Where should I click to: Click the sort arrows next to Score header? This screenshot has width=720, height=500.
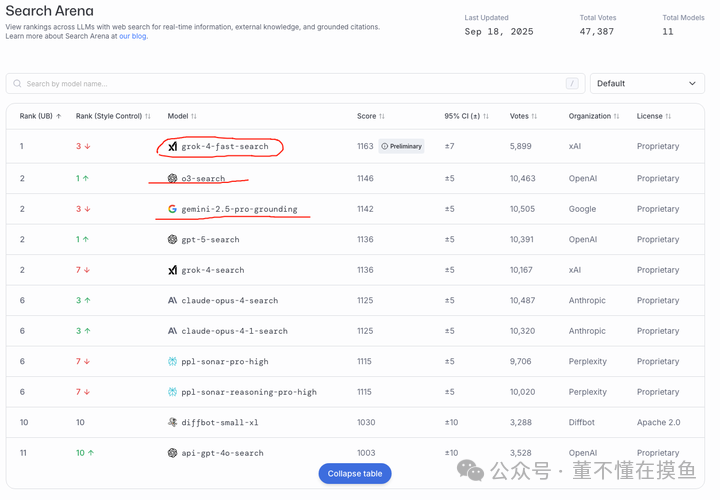pyautogui.click(x=382, y=116)
